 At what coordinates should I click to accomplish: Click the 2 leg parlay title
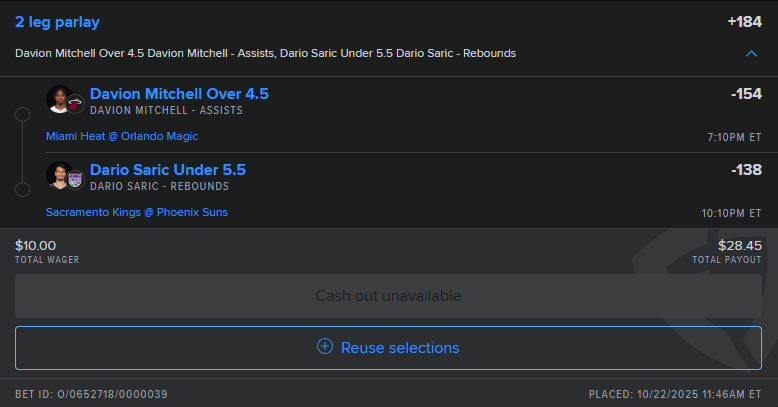(x=57, y=22)
